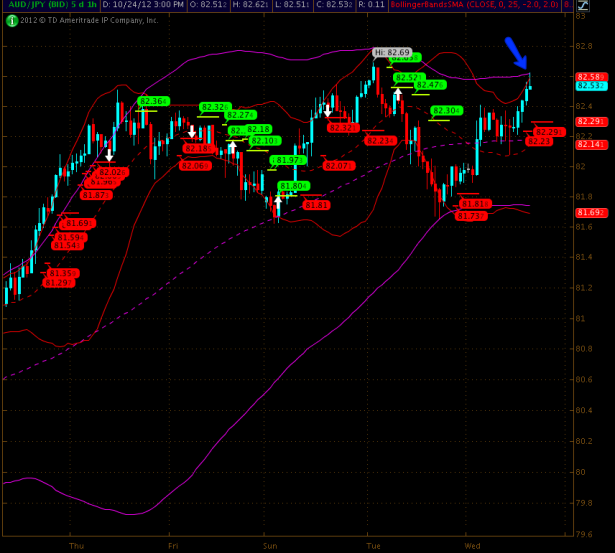Click the Tue date on time axis
This screenshot has width=615, height=553.
click(x=373, y=546)
